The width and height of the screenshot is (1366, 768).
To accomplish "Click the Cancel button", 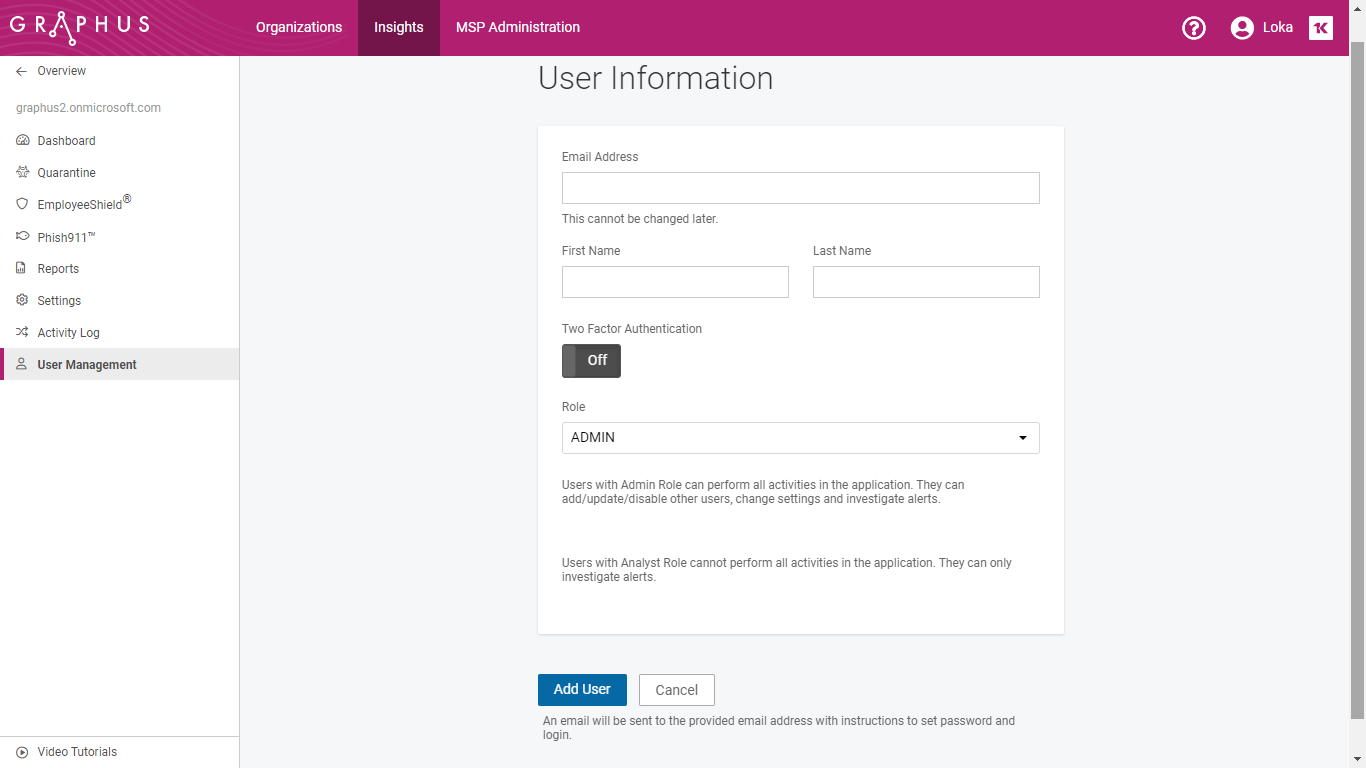I will [x=677, y=690].
